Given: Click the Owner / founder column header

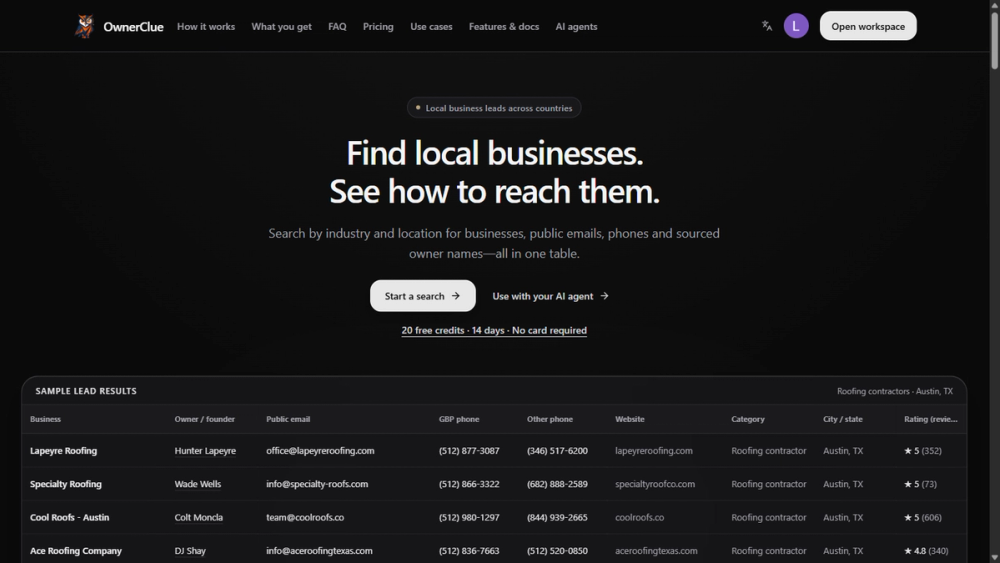Looking at the screenshot, I should [205, 419].
